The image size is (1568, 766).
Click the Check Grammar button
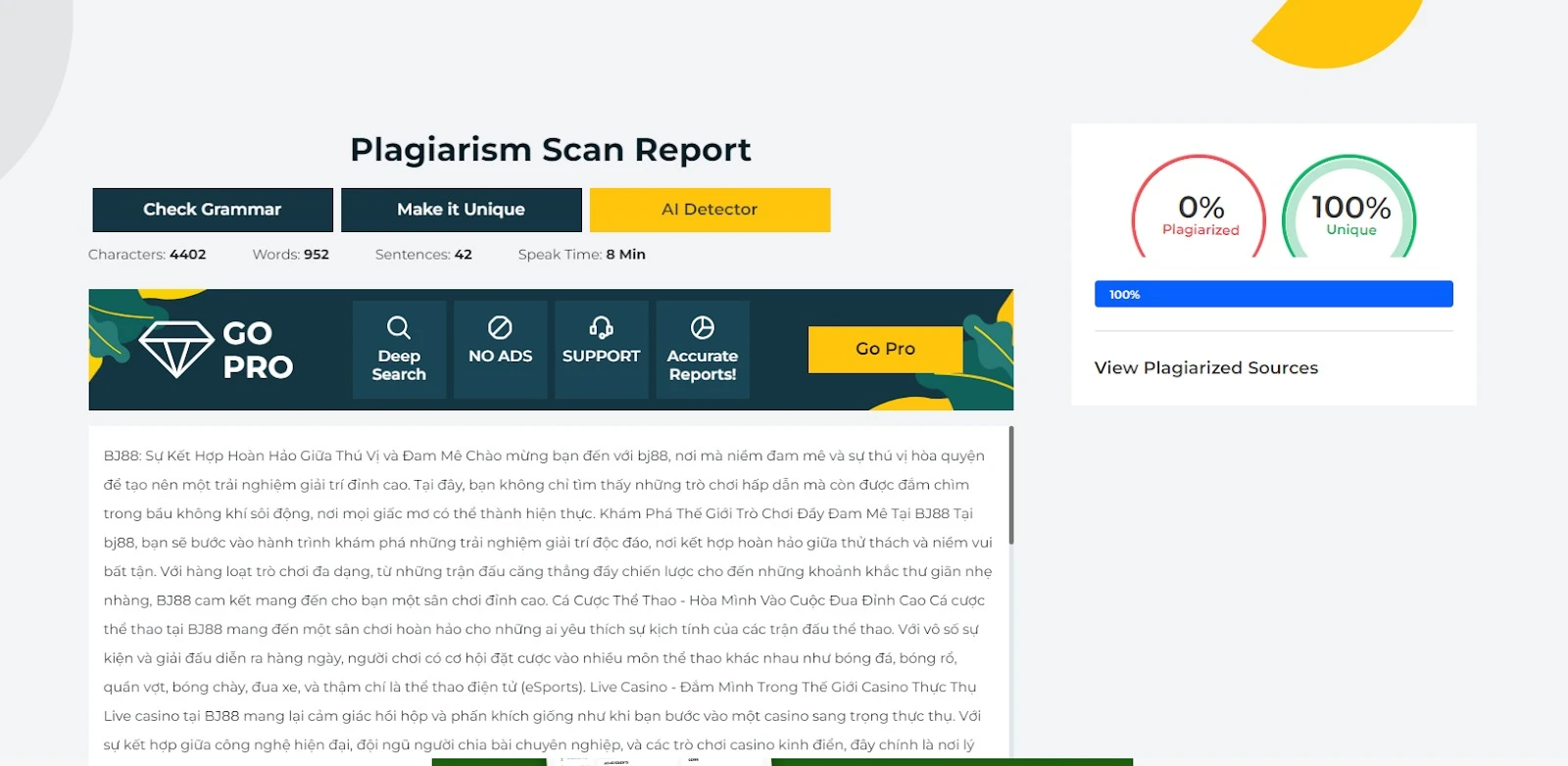[x=213, y=210]
